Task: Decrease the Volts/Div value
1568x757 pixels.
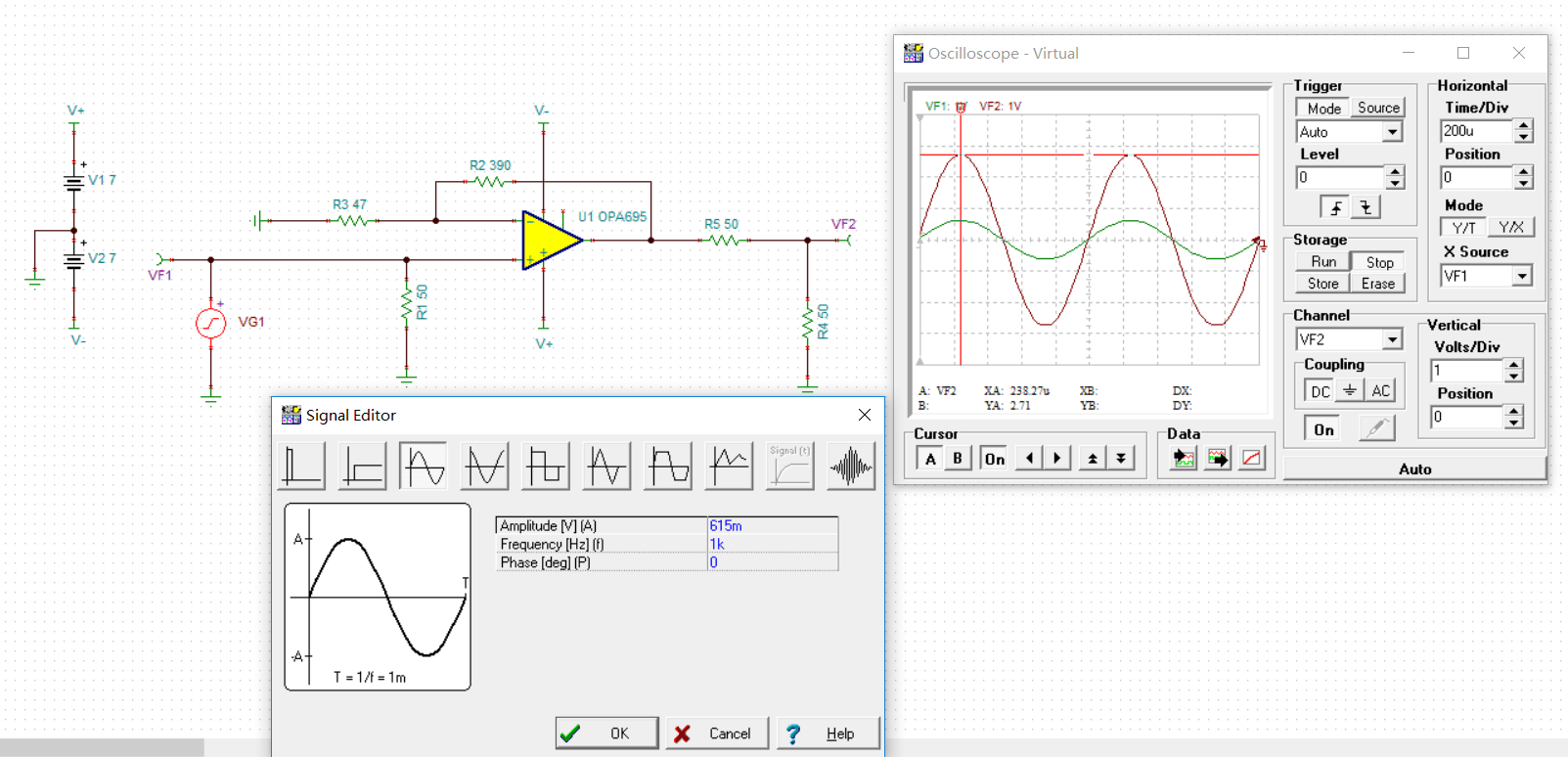Action: pyautogui.click(x=1514, y=376)
